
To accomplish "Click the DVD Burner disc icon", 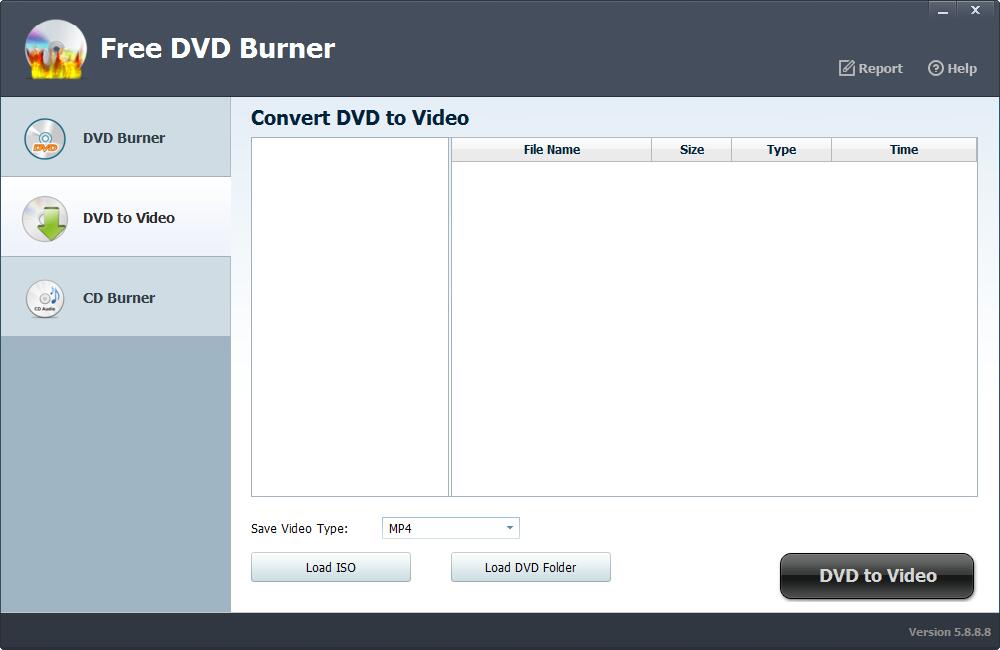I will [x=45, y=139].
